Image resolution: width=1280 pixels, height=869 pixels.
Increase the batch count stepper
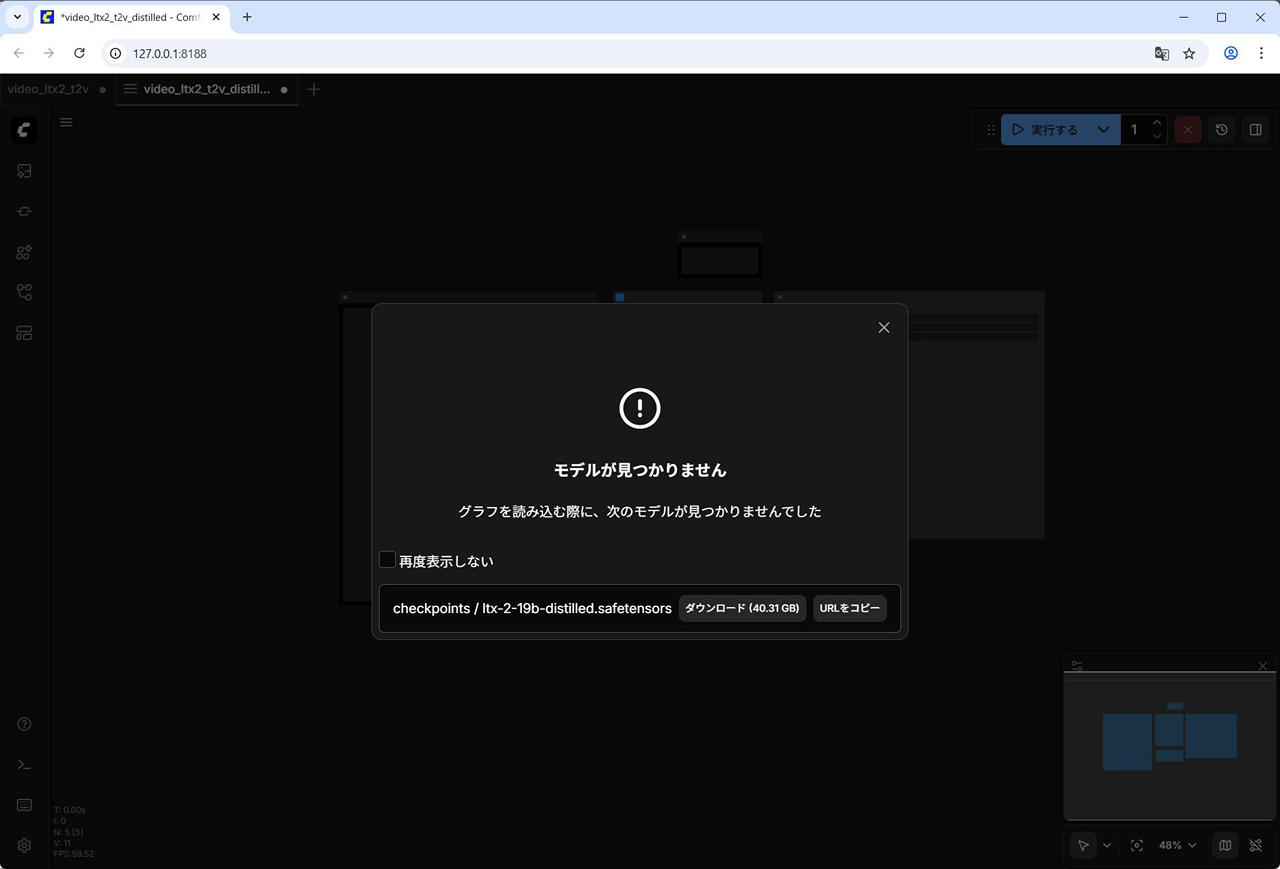1157,123
